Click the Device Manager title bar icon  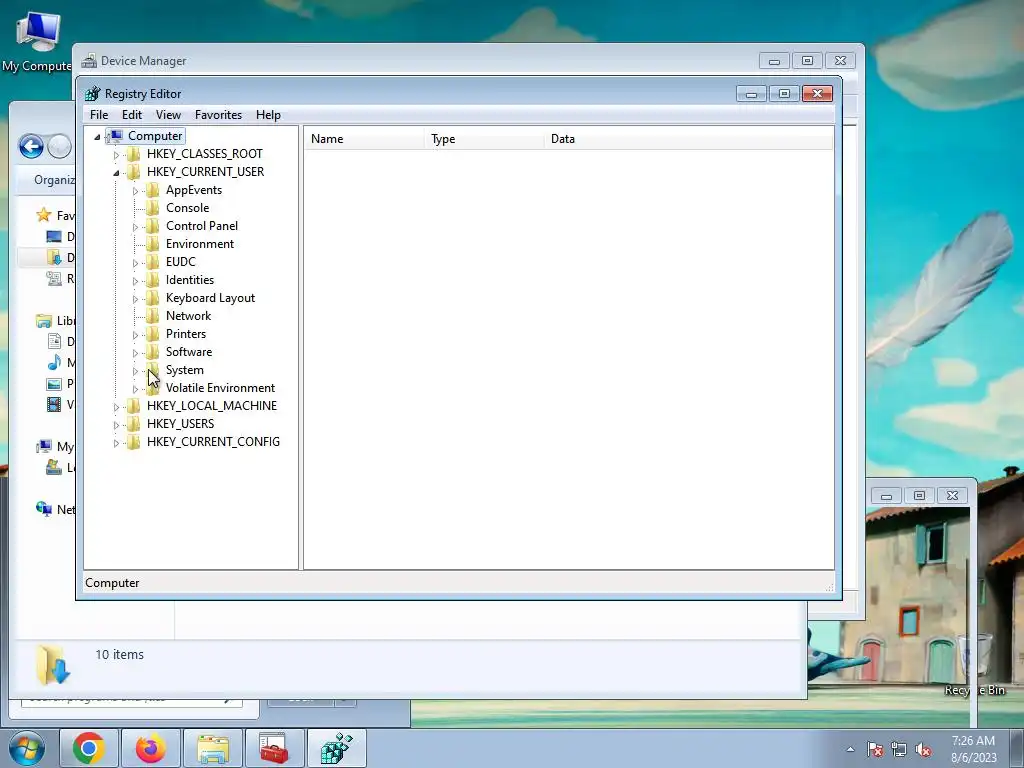click(x=89, y=61)
